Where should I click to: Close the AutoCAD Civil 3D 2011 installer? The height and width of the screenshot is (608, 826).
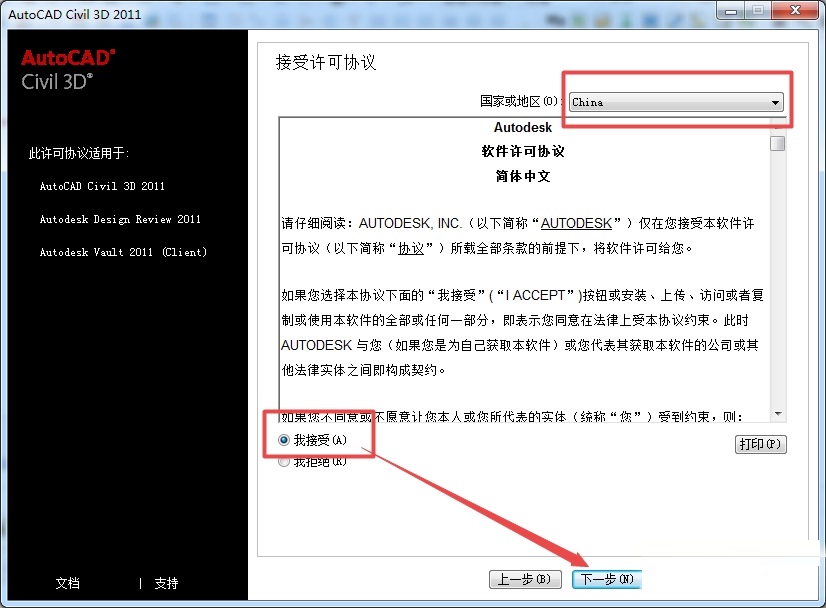pos(795,10)
